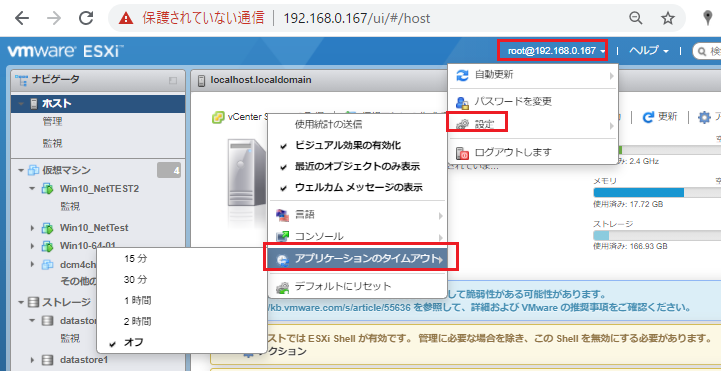The height and width of the screenshot is (371, 721).
Task: Click the change password (パスワードを変更) icon
Action: click(462, 102)
